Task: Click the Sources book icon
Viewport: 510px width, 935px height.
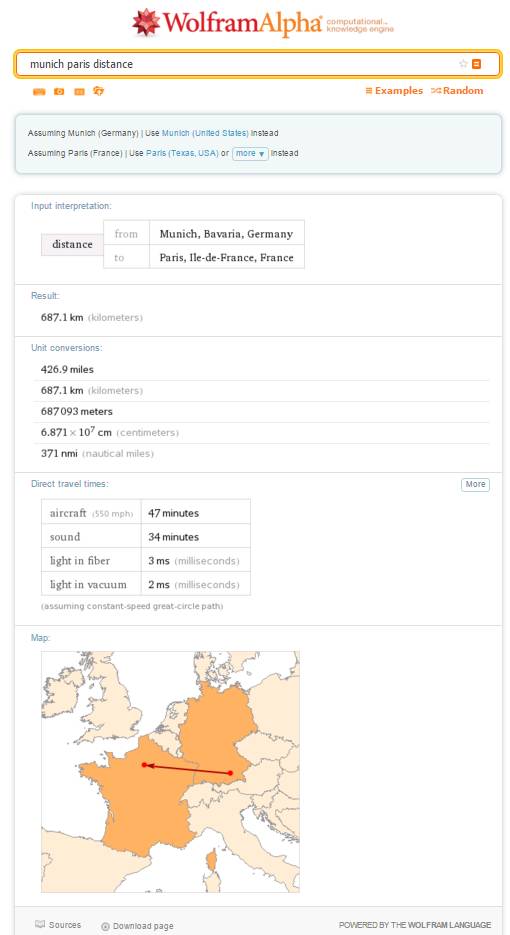Action: (x=40, y=924)
